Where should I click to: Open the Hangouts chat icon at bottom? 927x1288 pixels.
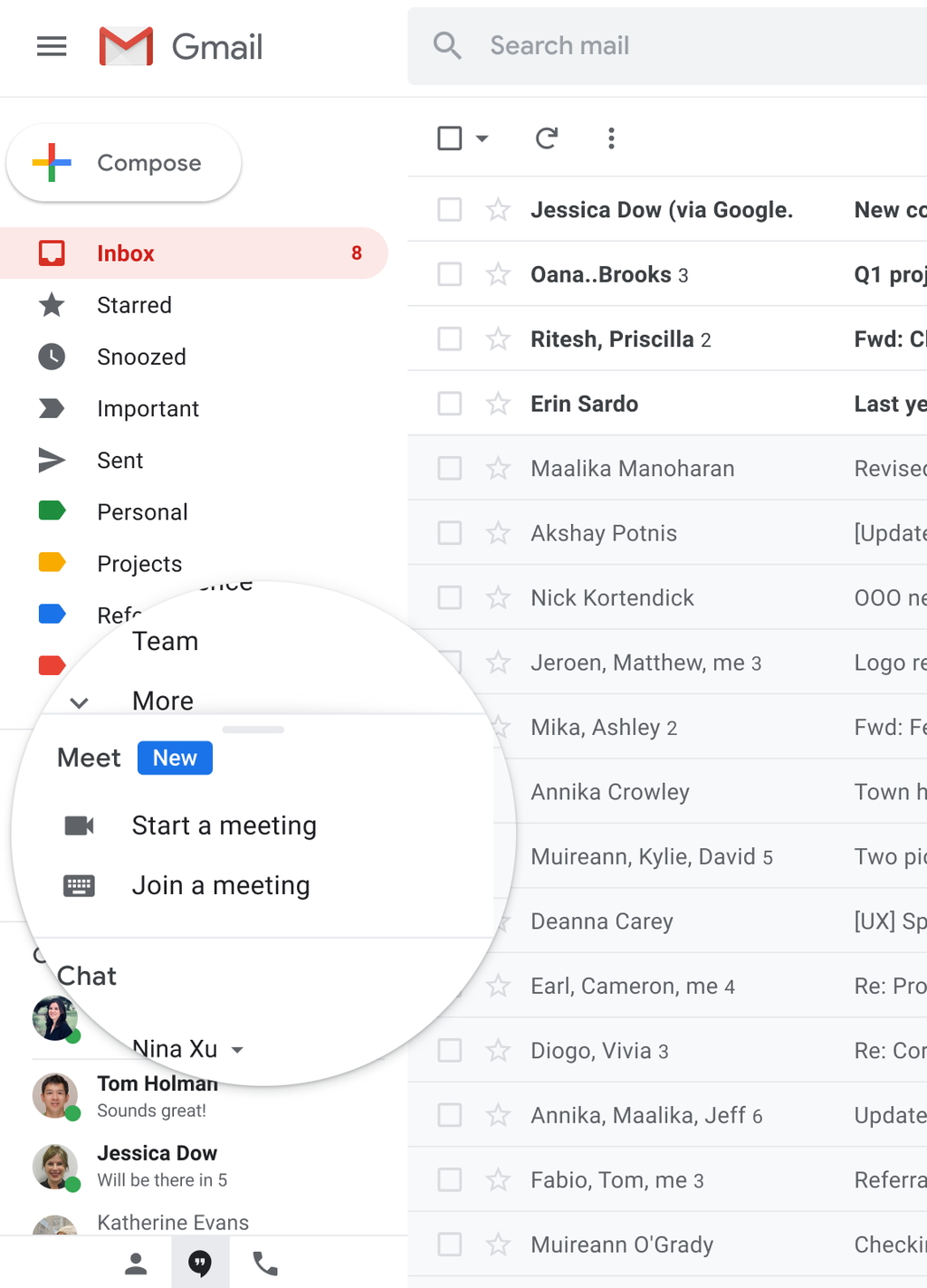coord(200,1263)
